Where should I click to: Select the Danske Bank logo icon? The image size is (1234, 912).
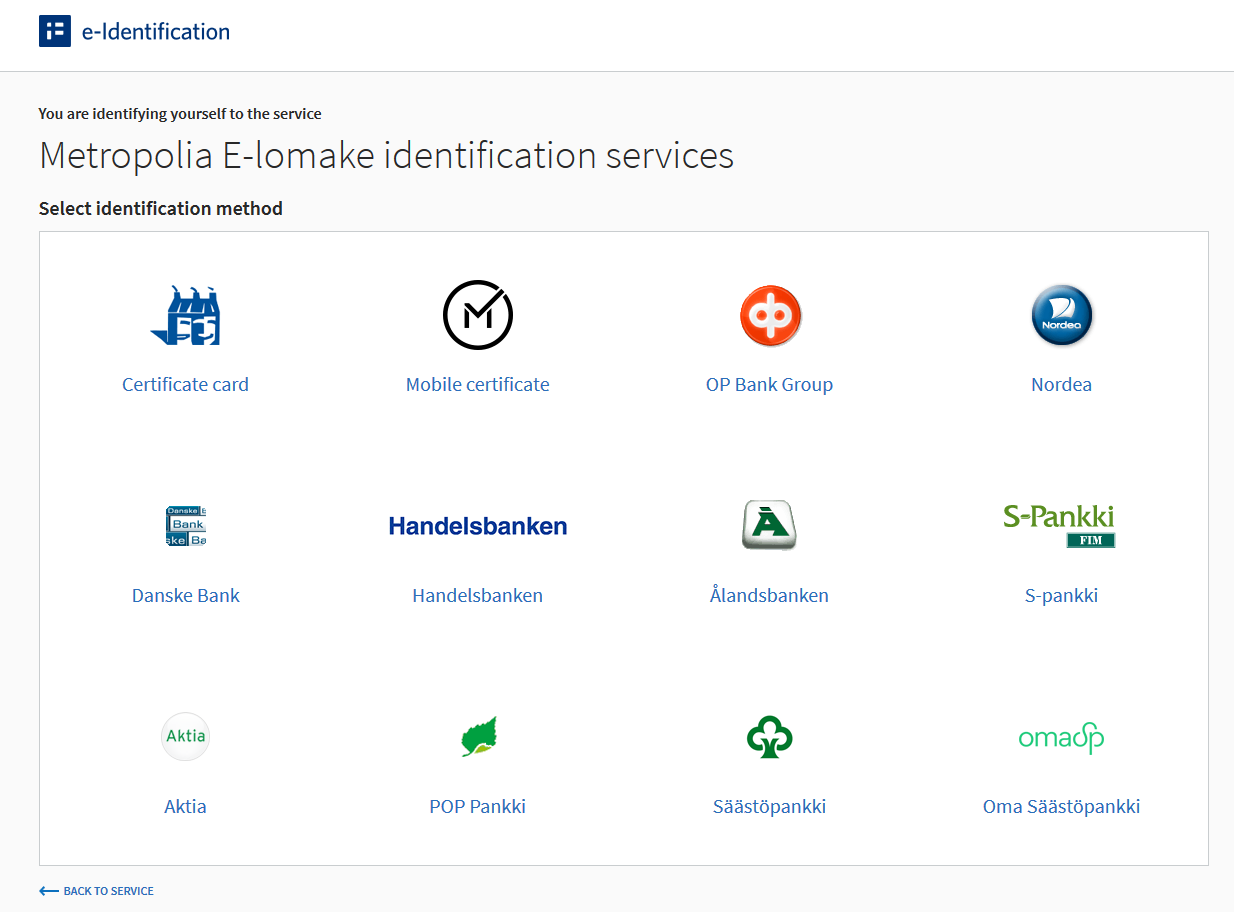[x=185, y=526]
